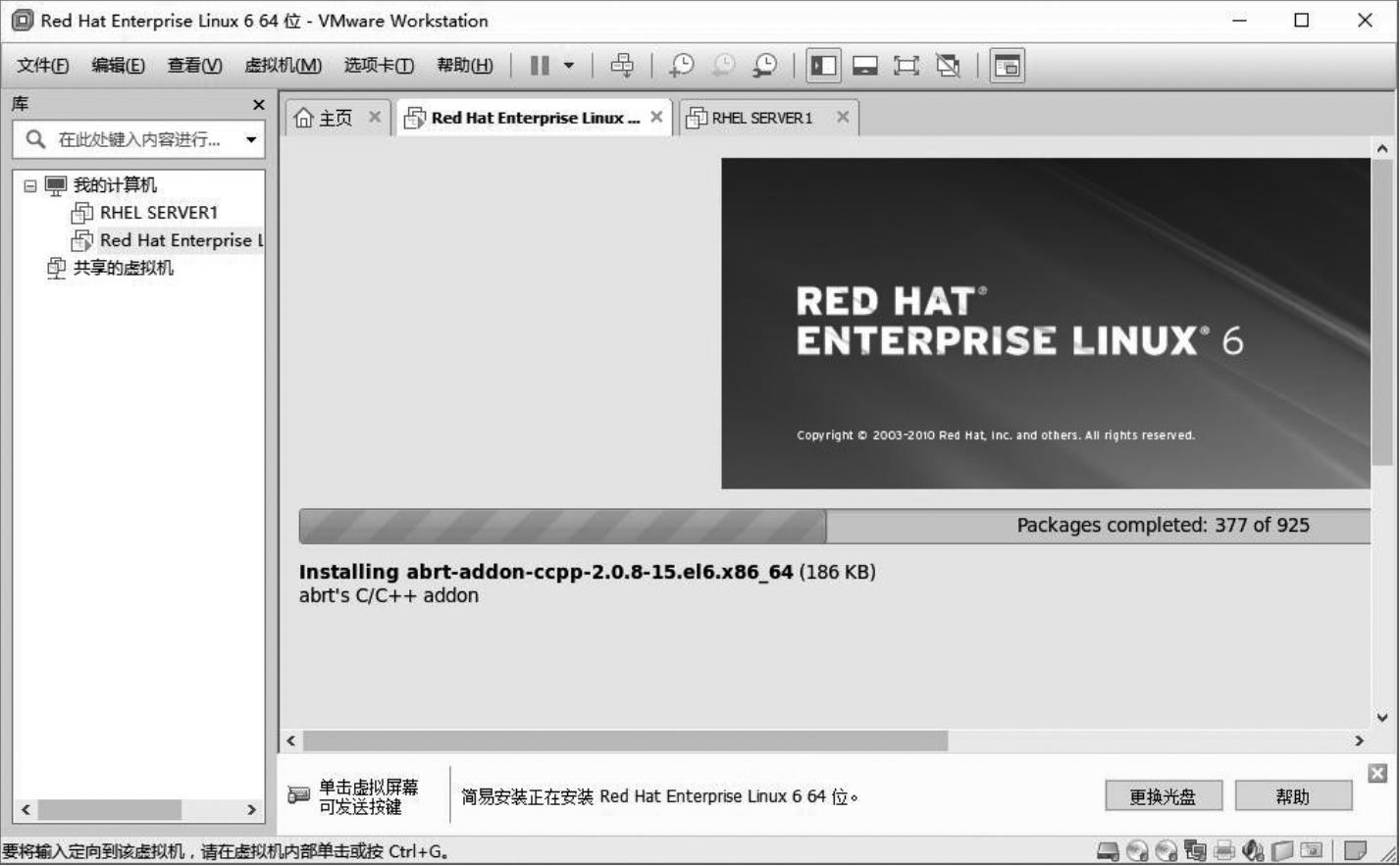1400x866 pixels.
Task: Toggle the library sidebar view
Action: (823, 66)
